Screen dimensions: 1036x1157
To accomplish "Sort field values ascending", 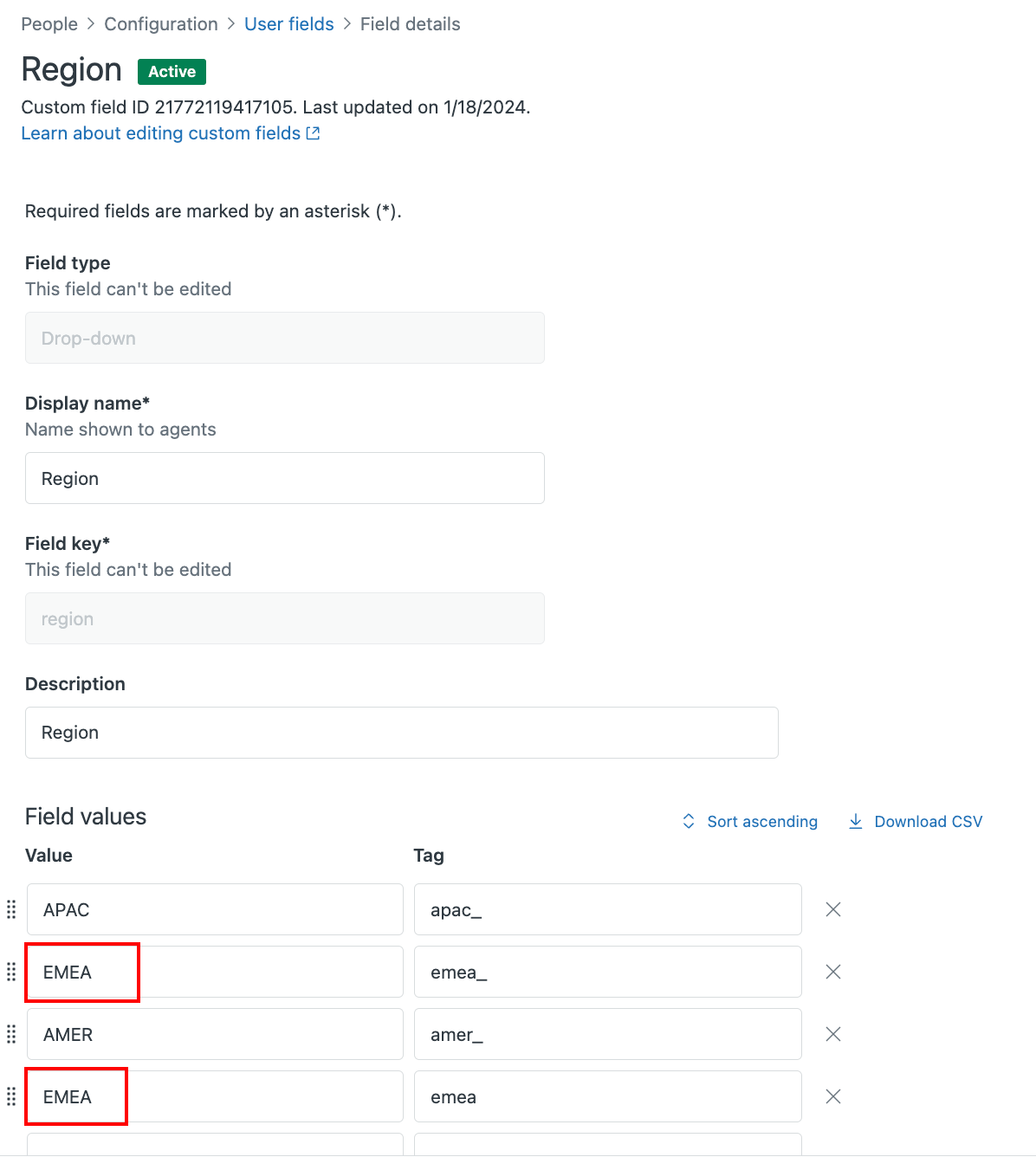I will tap(750, 822).
